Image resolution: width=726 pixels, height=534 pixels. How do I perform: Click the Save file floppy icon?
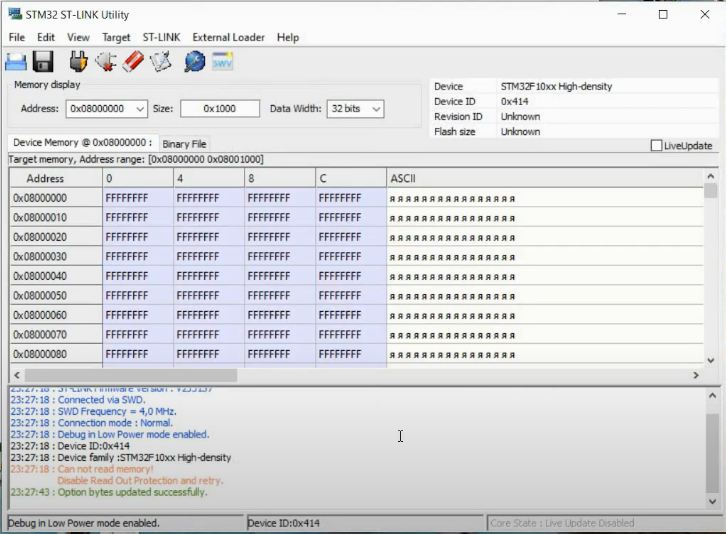pos(43,62)
